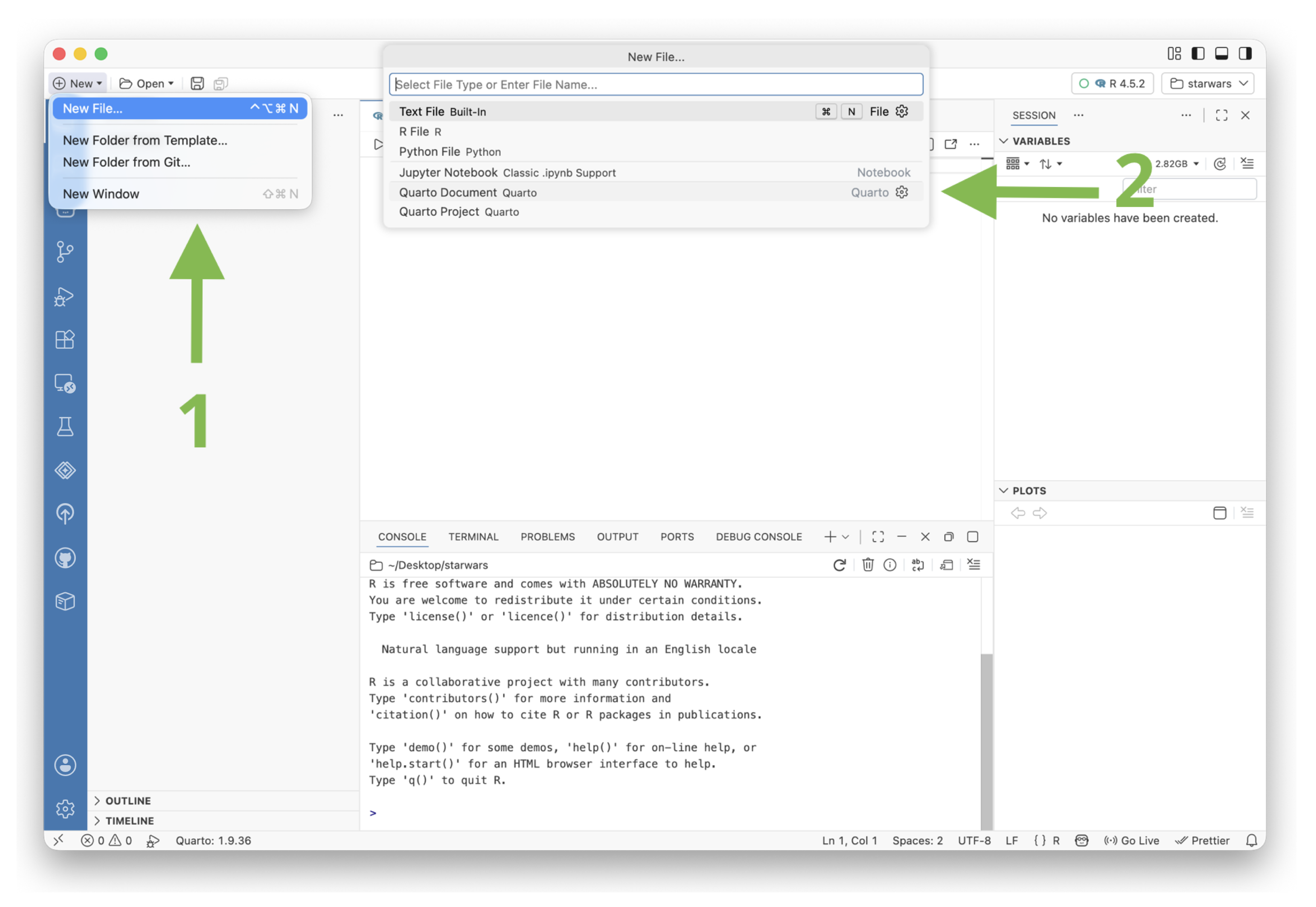This screenshot has height=907, width=1316.
Task: Toggle secondary side bar visibility
Action: pyautogui.click(x=1245, y=53)
